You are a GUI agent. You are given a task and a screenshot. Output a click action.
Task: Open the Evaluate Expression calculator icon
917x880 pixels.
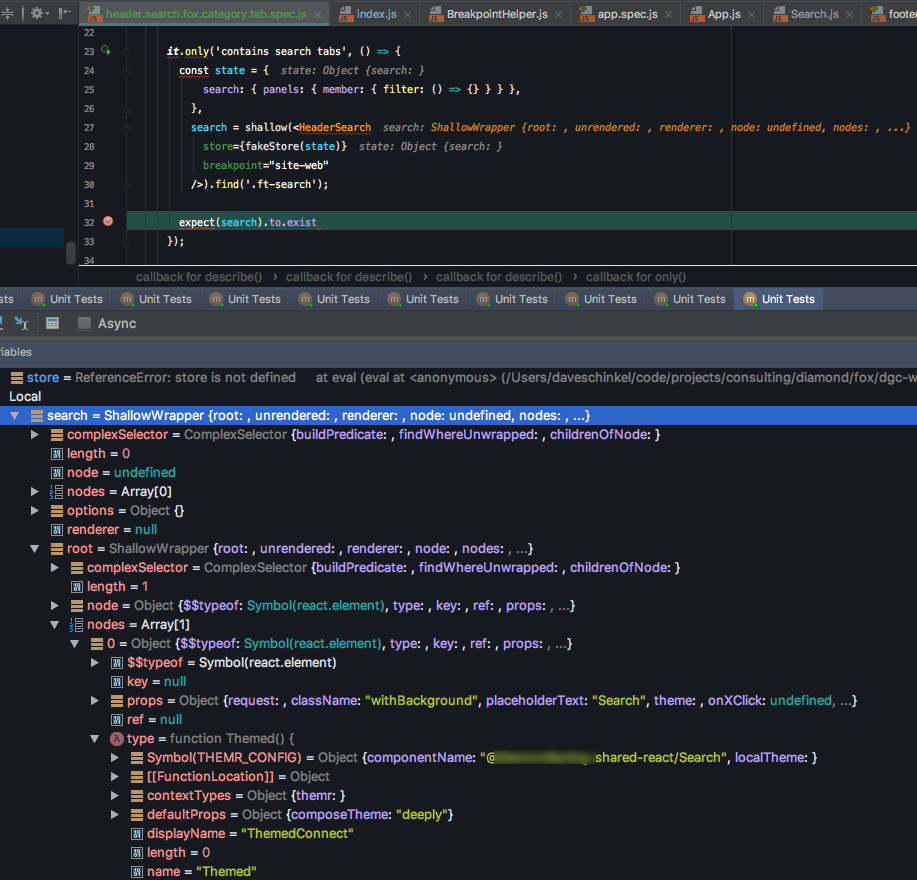pyautogui.click(x=53, y=323)
